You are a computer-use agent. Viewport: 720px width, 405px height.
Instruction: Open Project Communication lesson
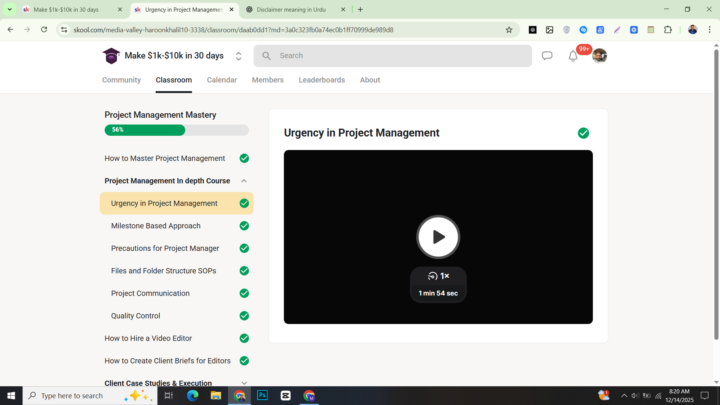150,293
